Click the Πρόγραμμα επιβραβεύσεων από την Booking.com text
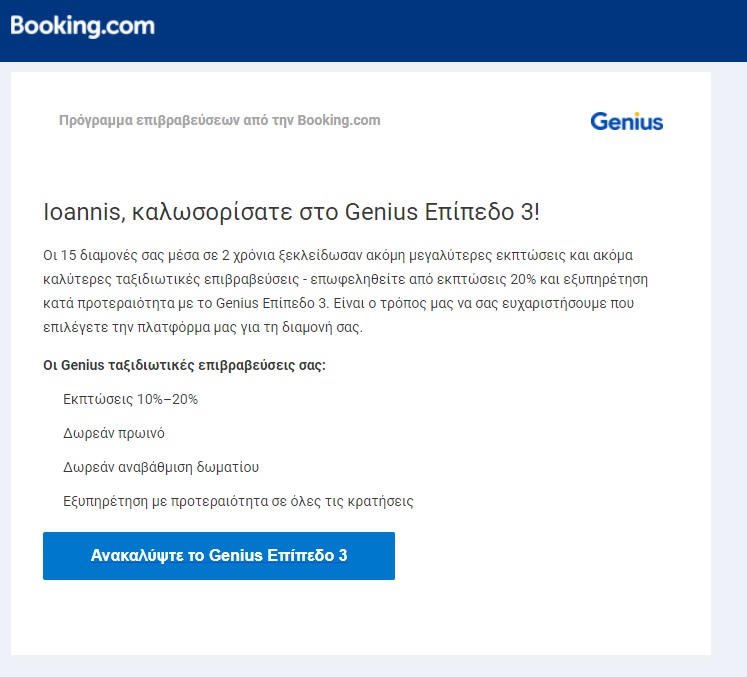 click(x=220, y=120)
